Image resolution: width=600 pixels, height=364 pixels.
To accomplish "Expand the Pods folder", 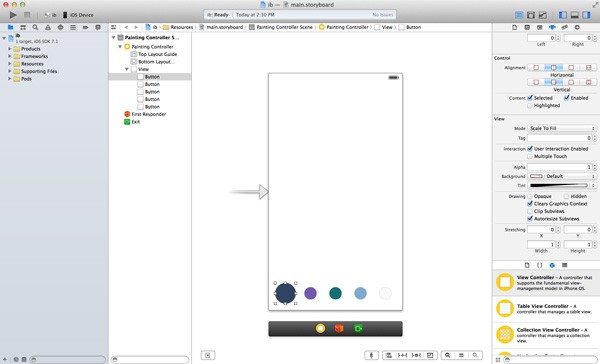I will pos(10,79).
